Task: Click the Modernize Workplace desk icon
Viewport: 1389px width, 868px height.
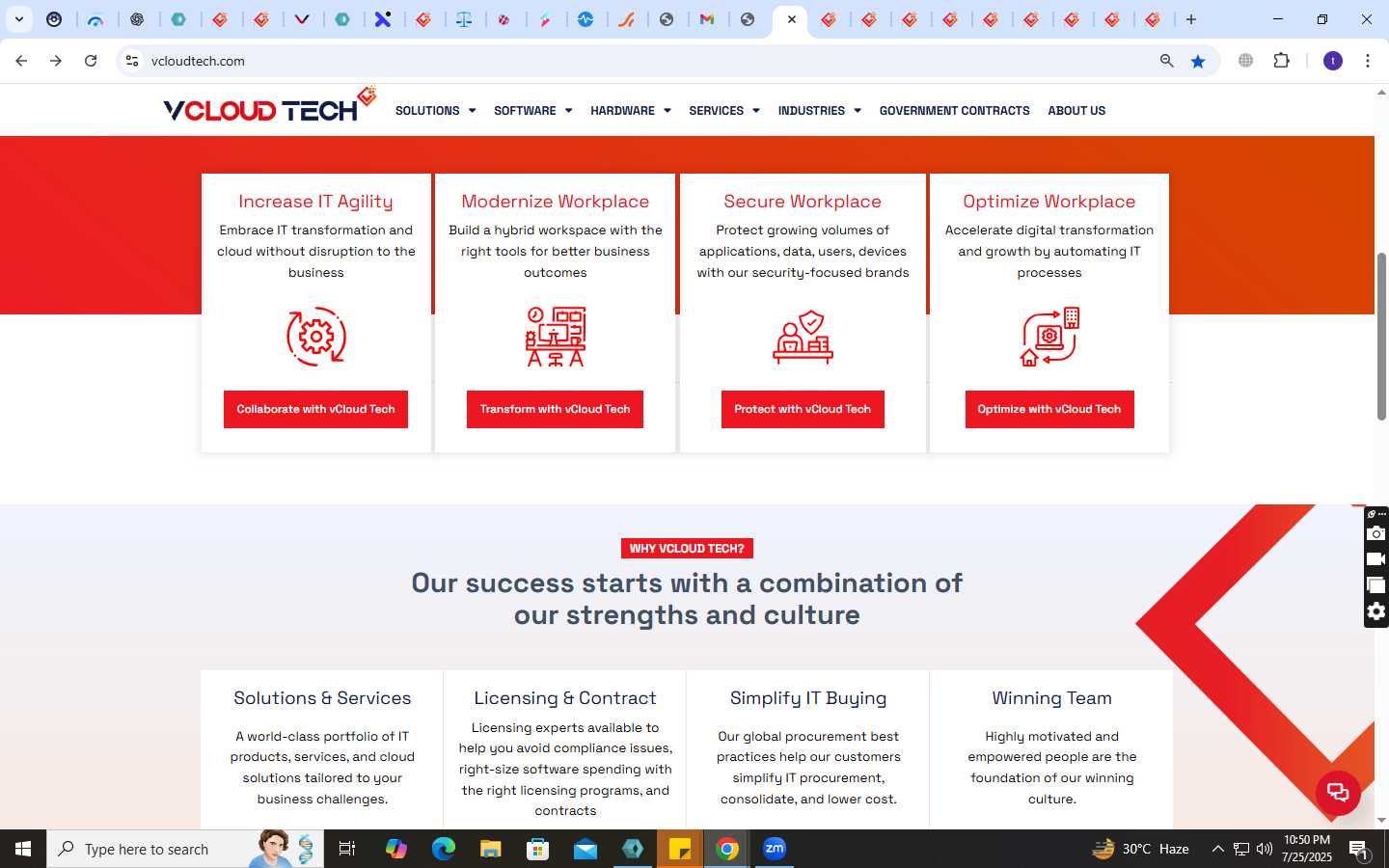Action: tap(556, 337)
